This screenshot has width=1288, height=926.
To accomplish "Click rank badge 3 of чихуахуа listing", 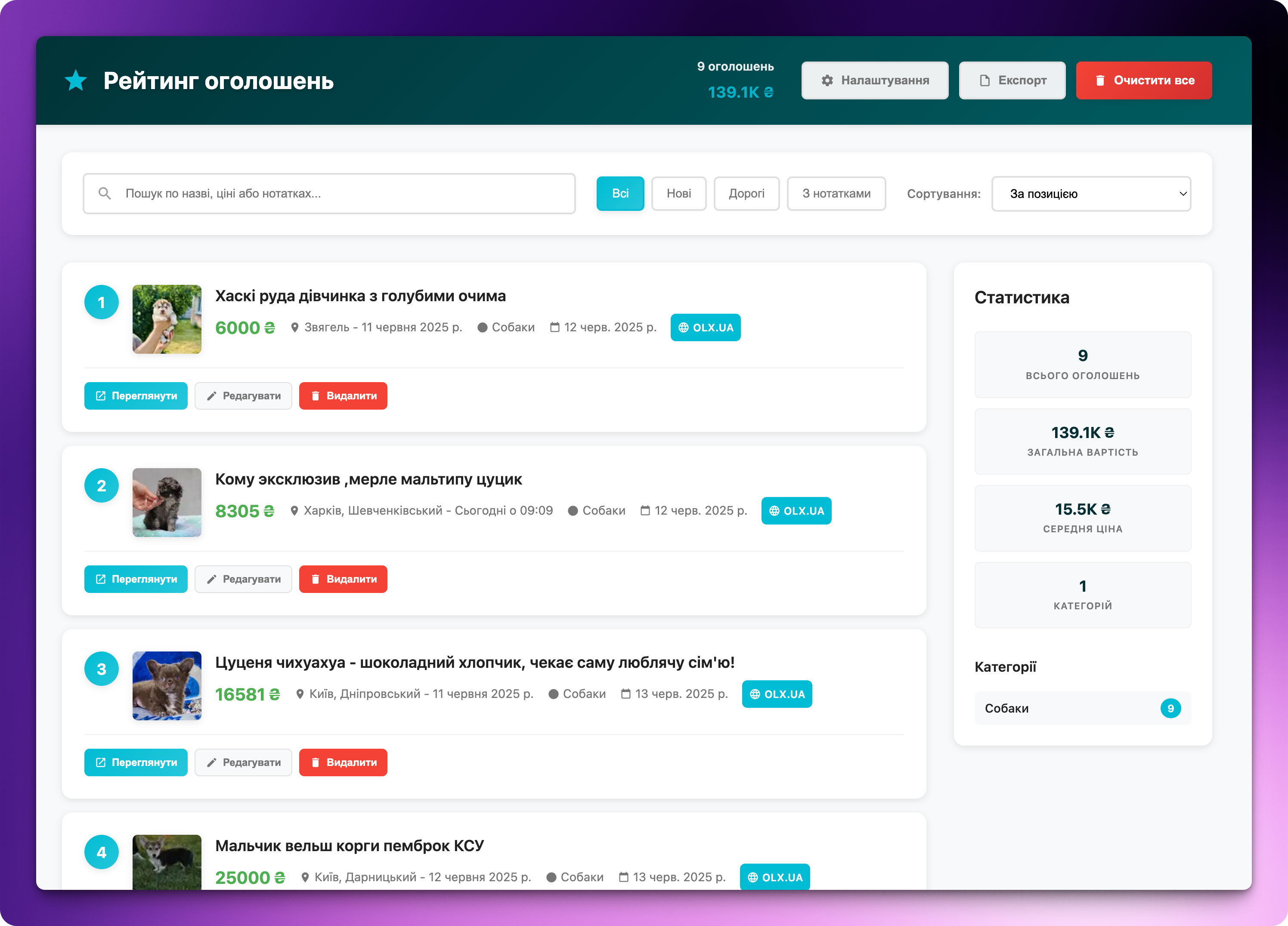I will (x=102, y=669).
